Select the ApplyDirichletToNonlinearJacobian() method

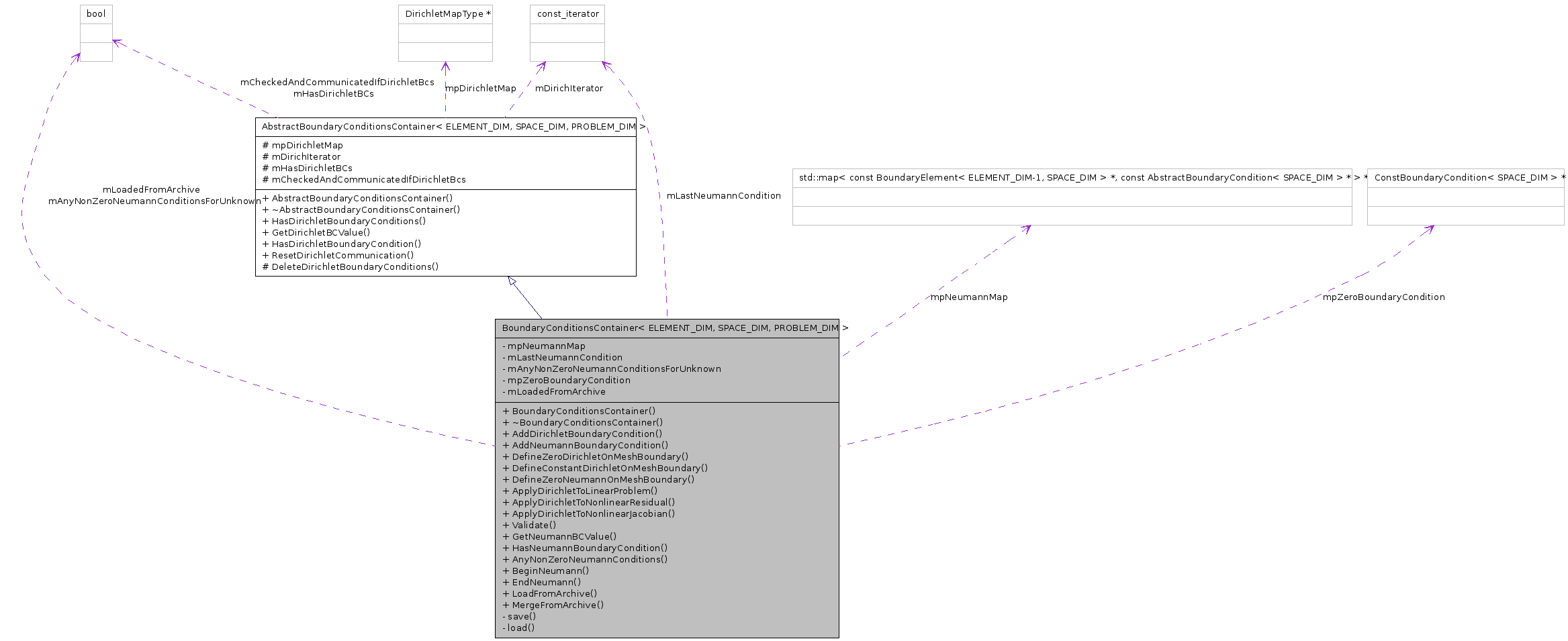tap(589, 514)
